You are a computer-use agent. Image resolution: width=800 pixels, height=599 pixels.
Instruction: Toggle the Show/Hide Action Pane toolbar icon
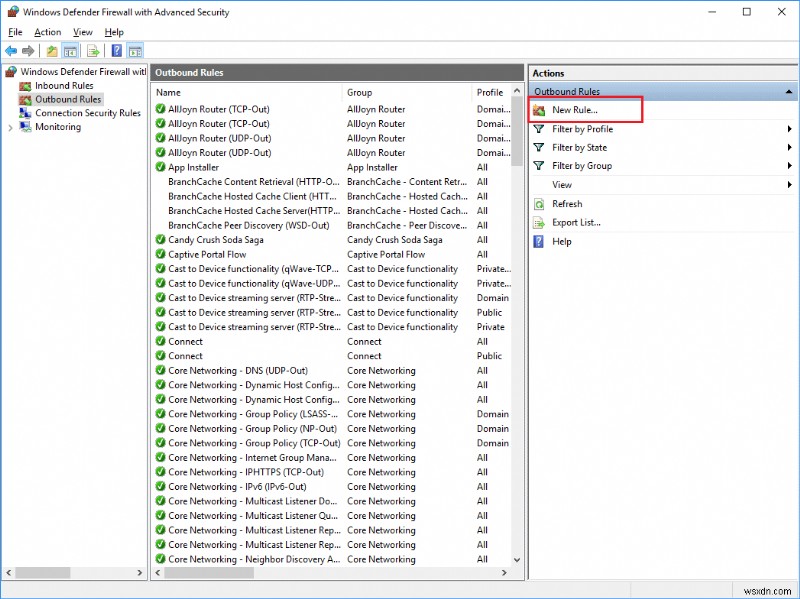[137, 50]
